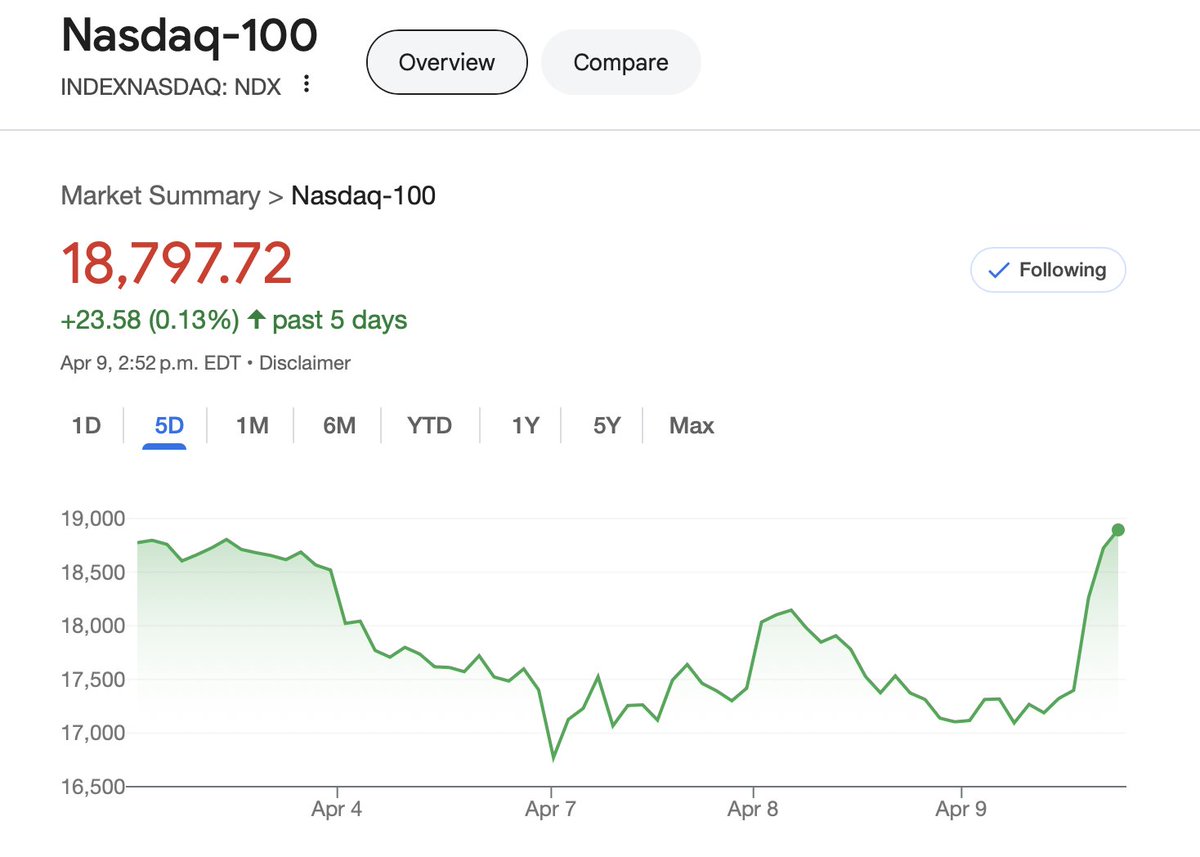Click the Compare button
1200x857 pixels.
[621, 62]
